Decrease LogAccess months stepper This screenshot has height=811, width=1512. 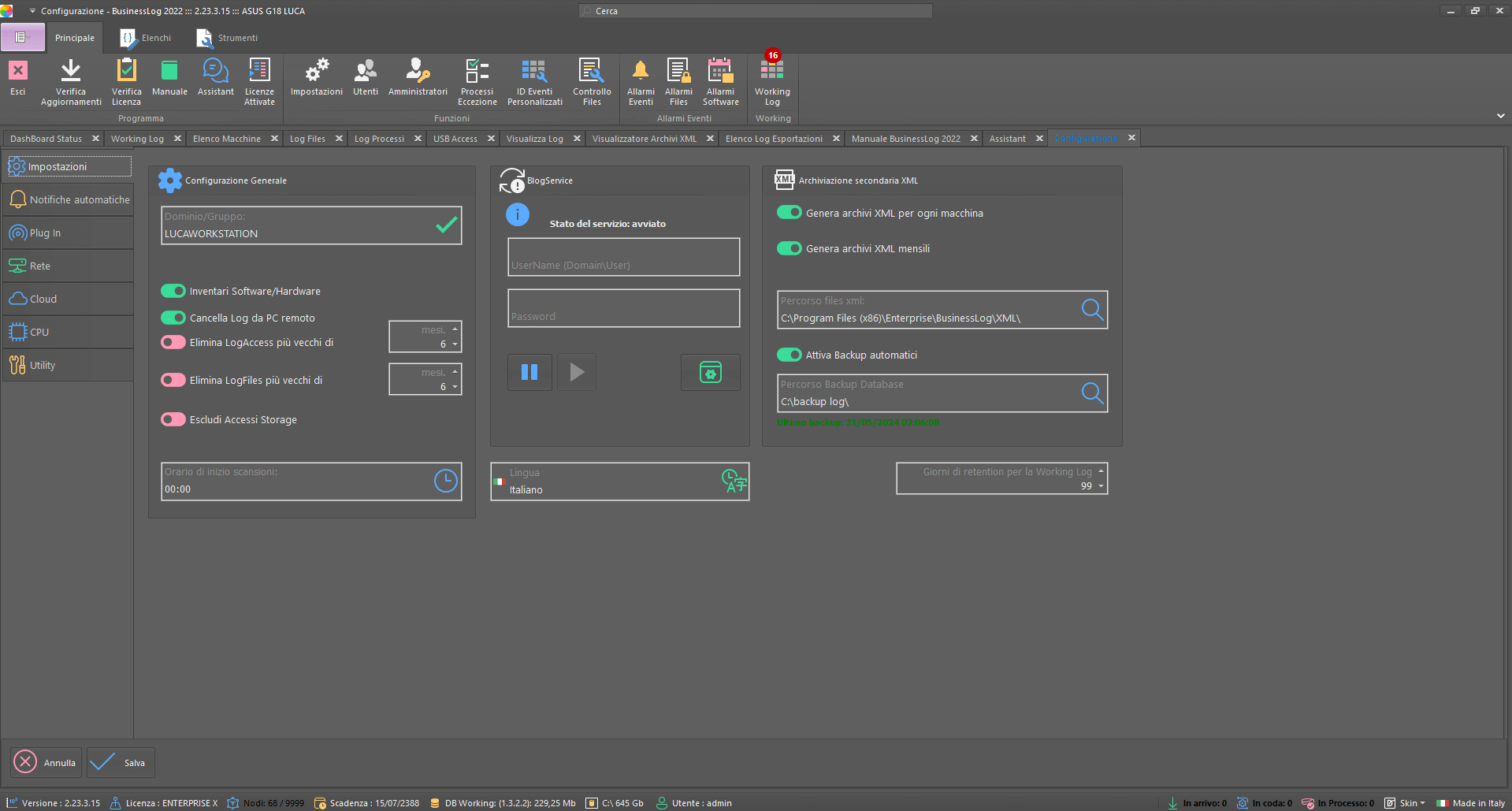[x=455, y=344]
